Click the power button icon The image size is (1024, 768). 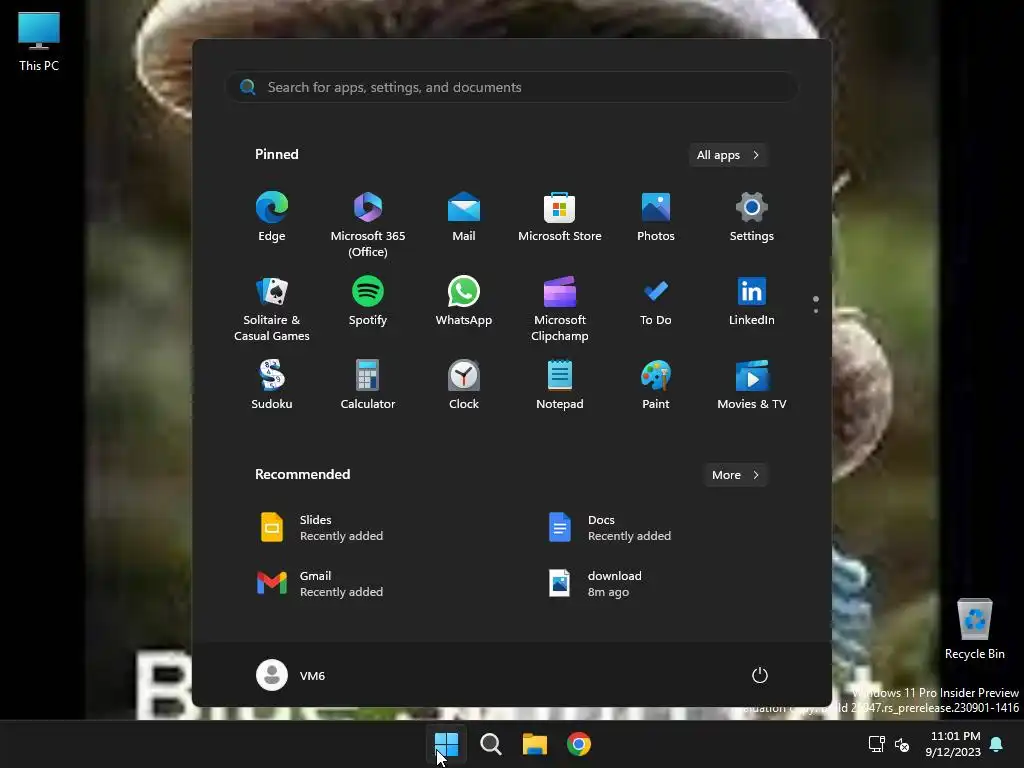(760, 675)
